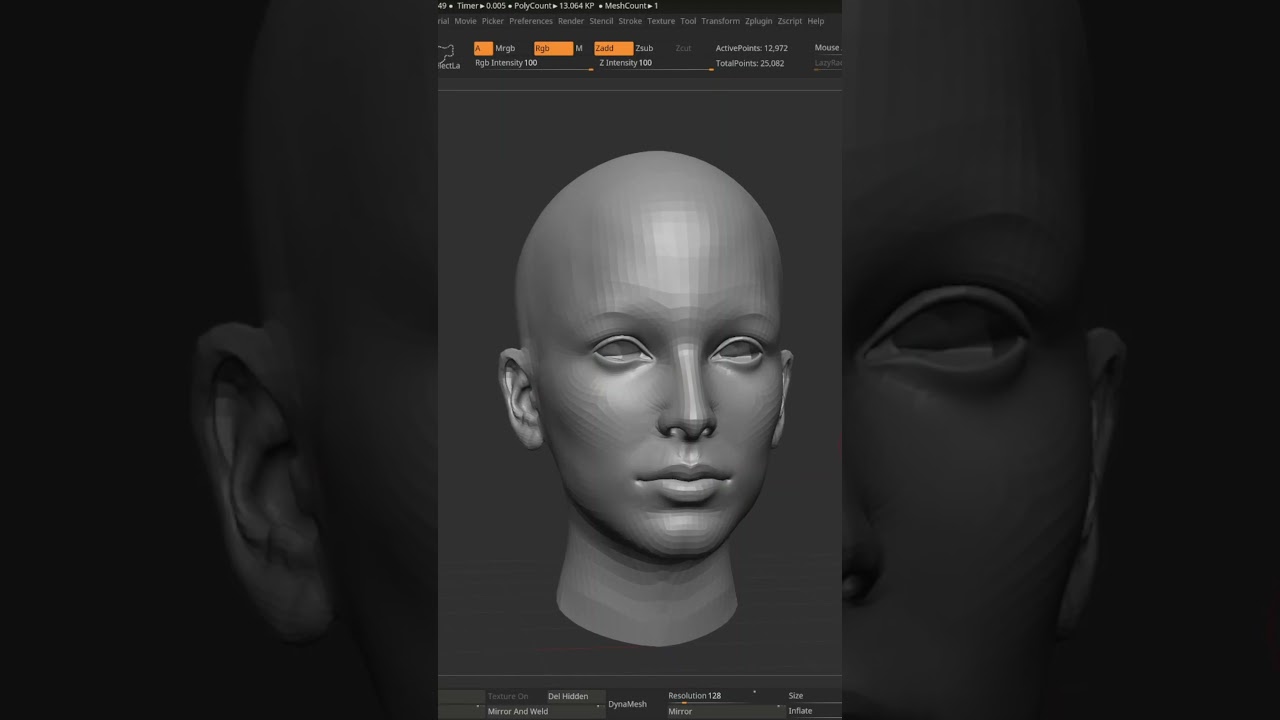Enable the Mrgb draw mode
Screen dimensions: 1280x720
tap(505, 48)
